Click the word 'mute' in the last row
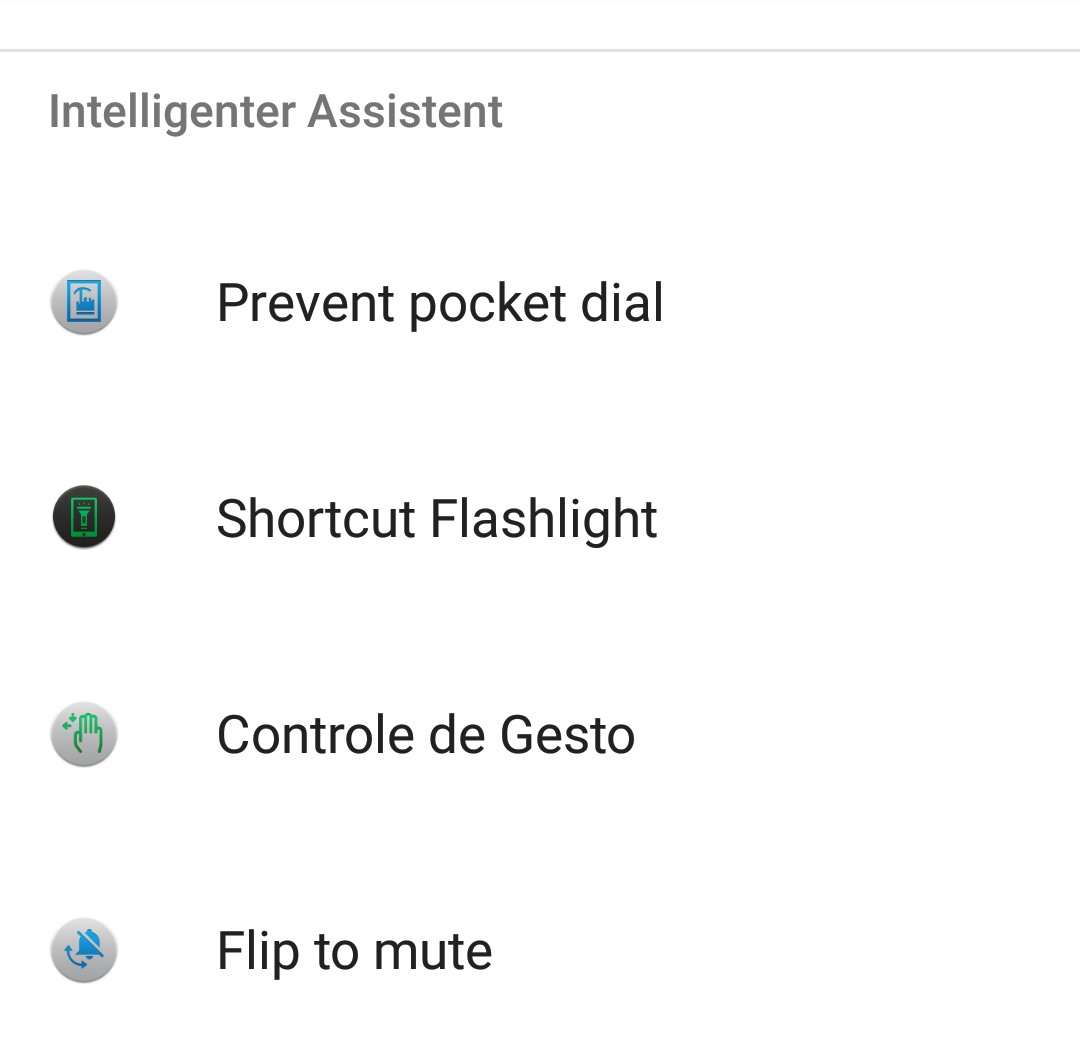Viewport: 1080px width, 1058px height. 433,952
